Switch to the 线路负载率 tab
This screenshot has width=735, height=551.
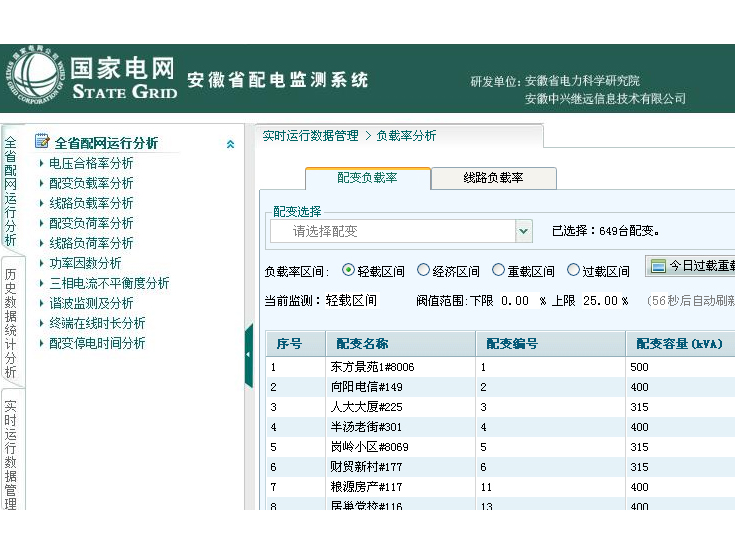point(494,178)
